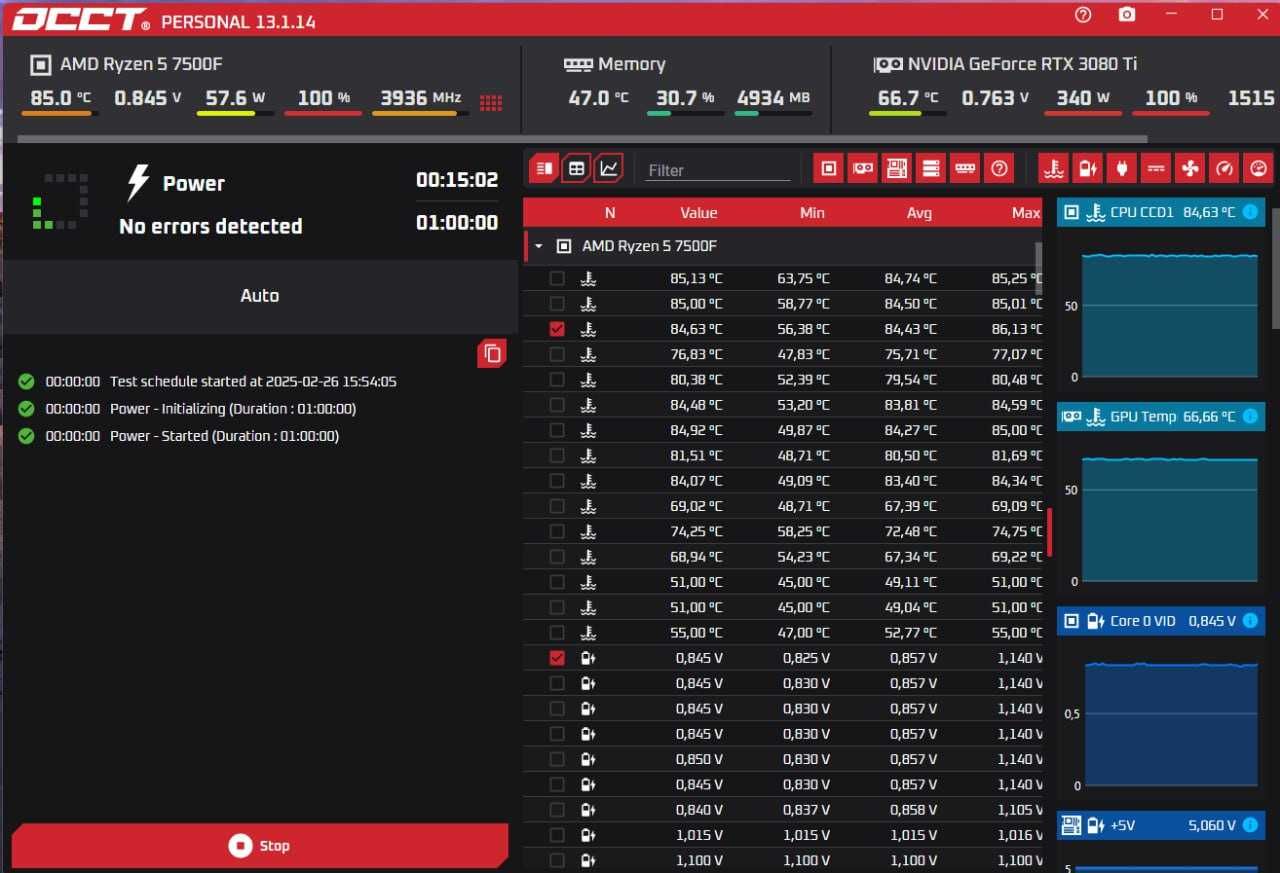Viewport: 1280px width, 873px height.
Task: Switch to the table-only view
Action: pos(576,168)
